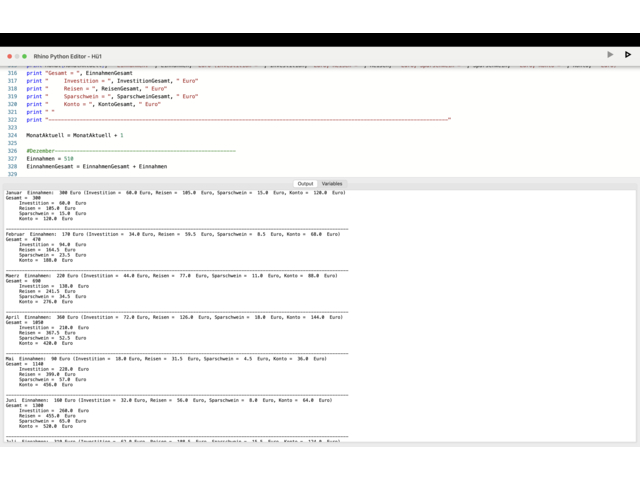Click the 'Gesamt = 690' output line
The height and width of the screenshot is (480, 640).
23,281
